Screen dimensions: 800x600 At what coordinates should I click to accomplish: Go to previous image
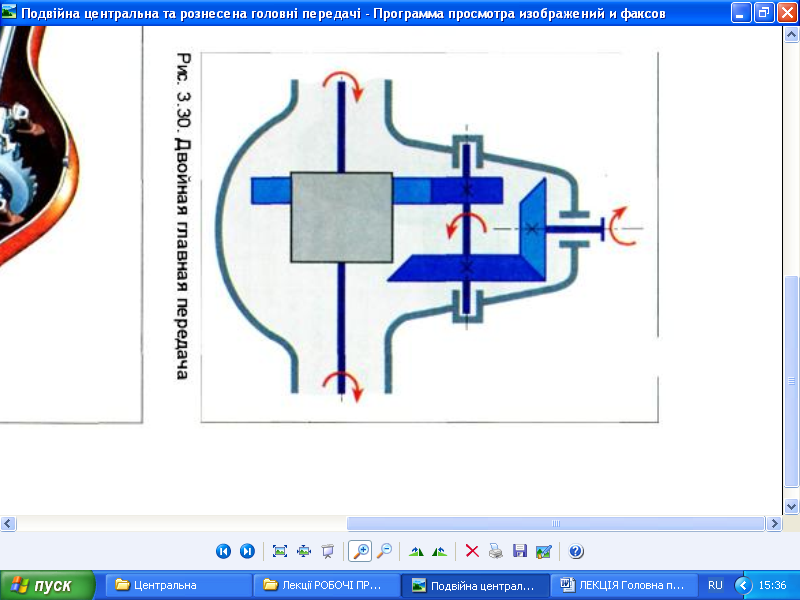[223, 551]
